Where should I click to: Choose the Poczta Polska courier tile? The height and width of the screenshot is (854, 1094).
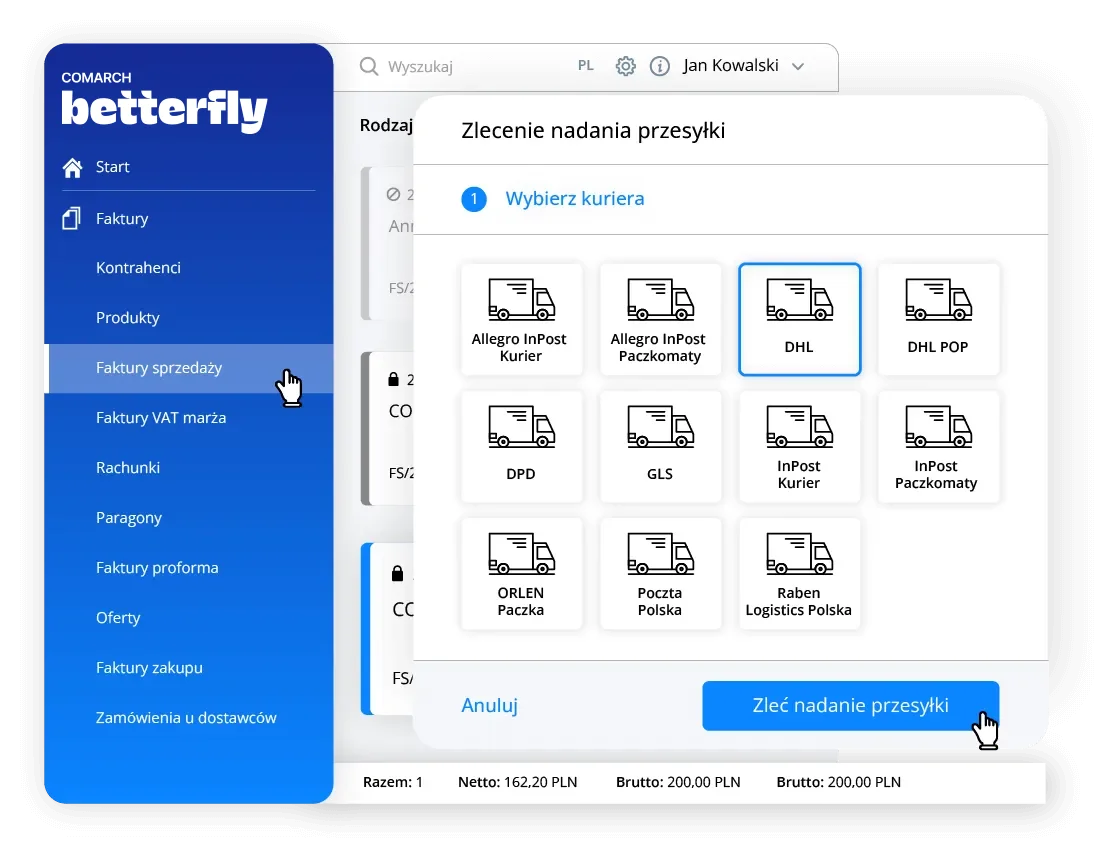660,573
